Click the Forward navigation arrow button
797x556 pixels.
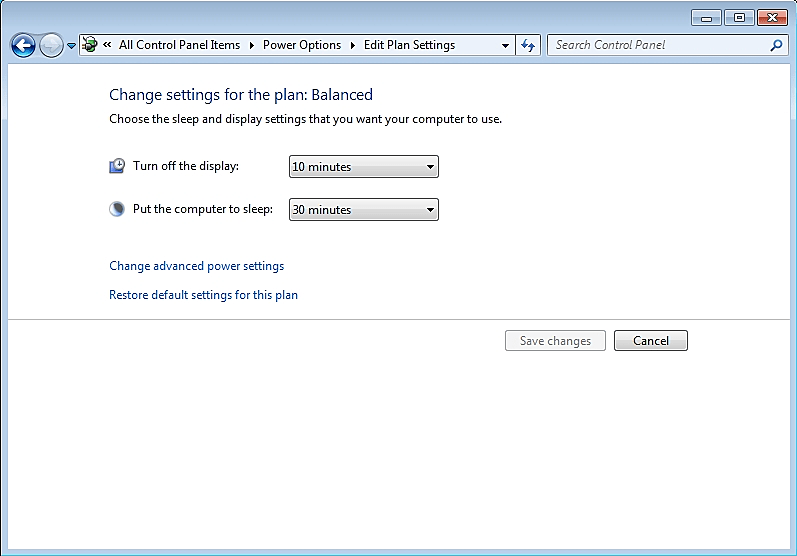[x=51, y=45]
